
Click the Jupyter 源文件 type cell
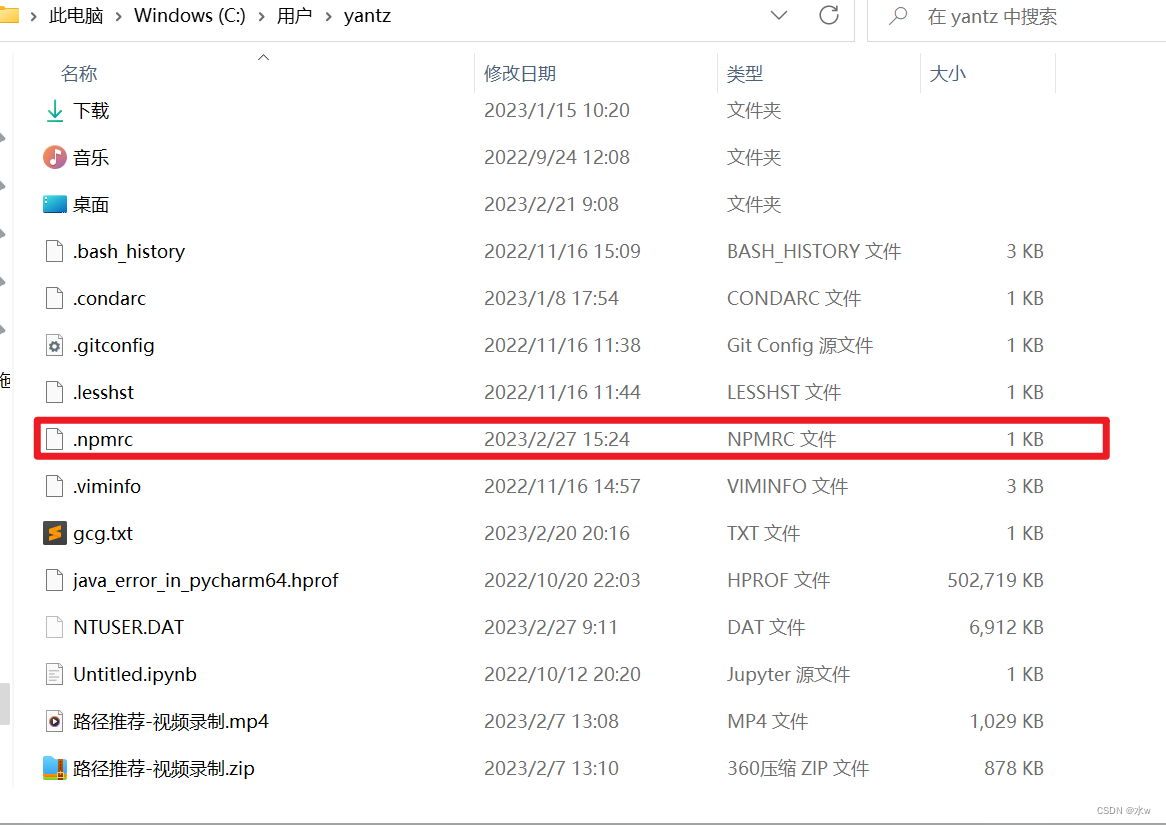pos(788,674)
